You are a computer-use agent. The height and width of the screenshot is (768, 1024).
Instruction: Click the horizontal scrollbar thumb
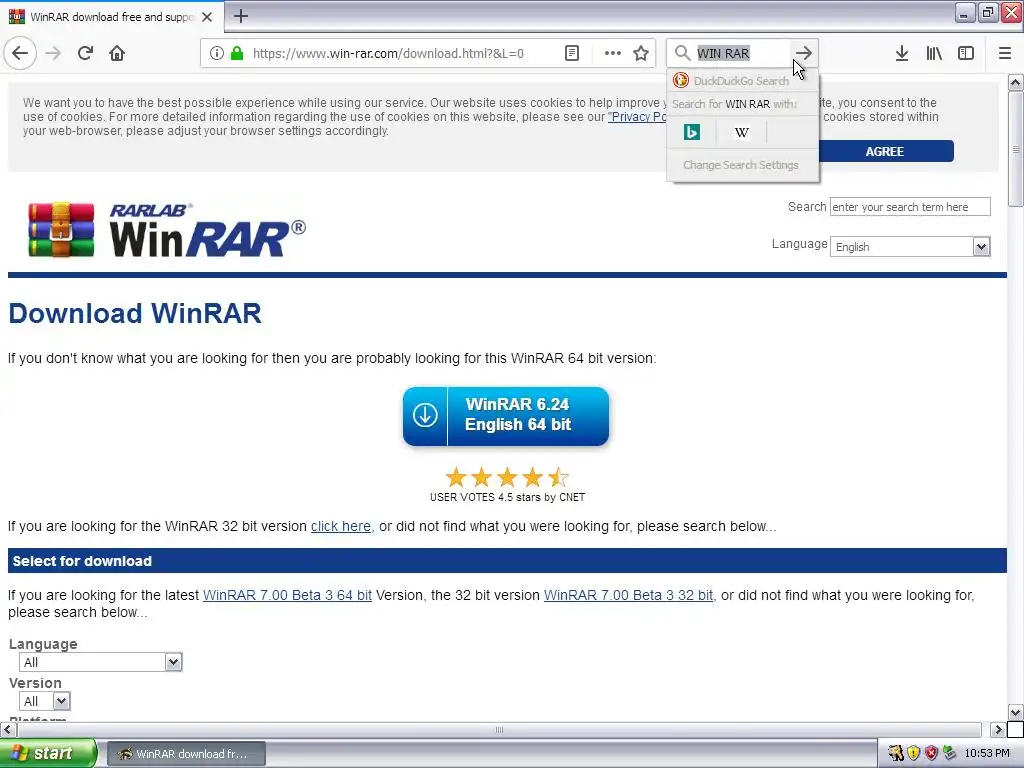[x=499, y=729]
